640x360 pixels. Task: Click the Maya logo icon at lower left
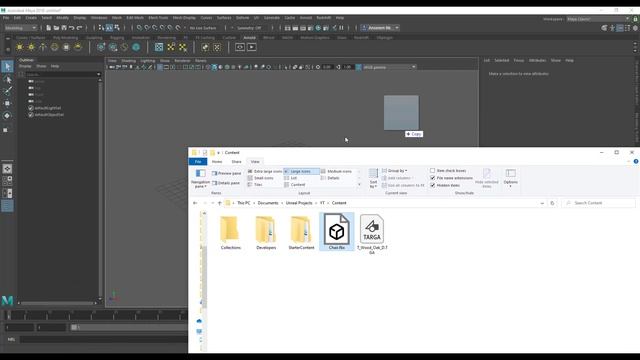click(7, 301)
